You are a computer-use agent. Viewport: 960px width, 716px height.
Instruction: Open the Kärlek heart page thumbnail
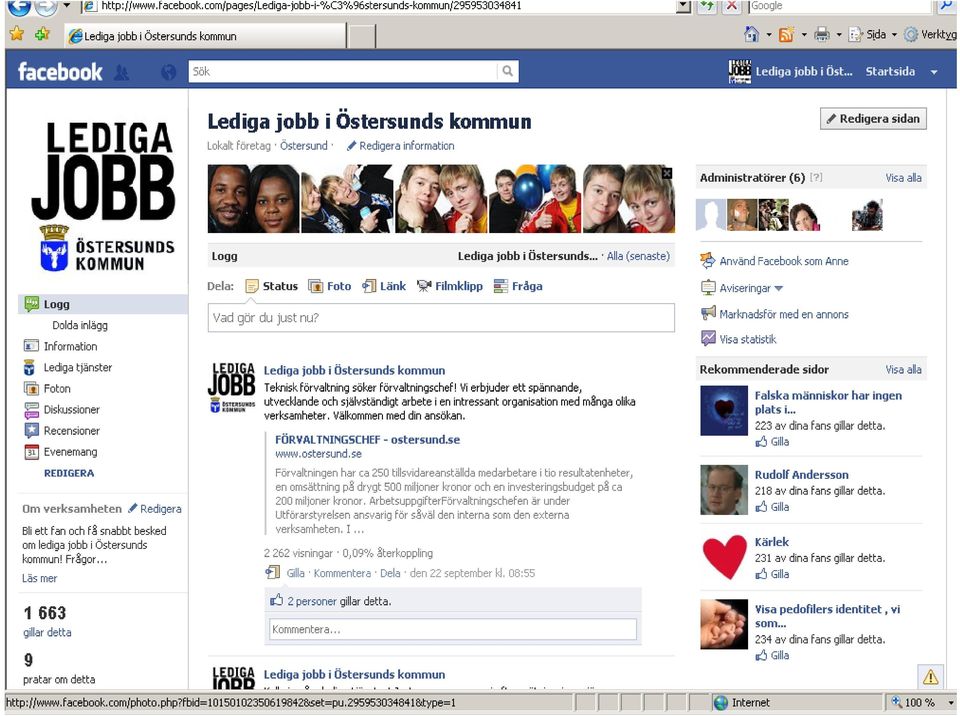coord(724,557)
